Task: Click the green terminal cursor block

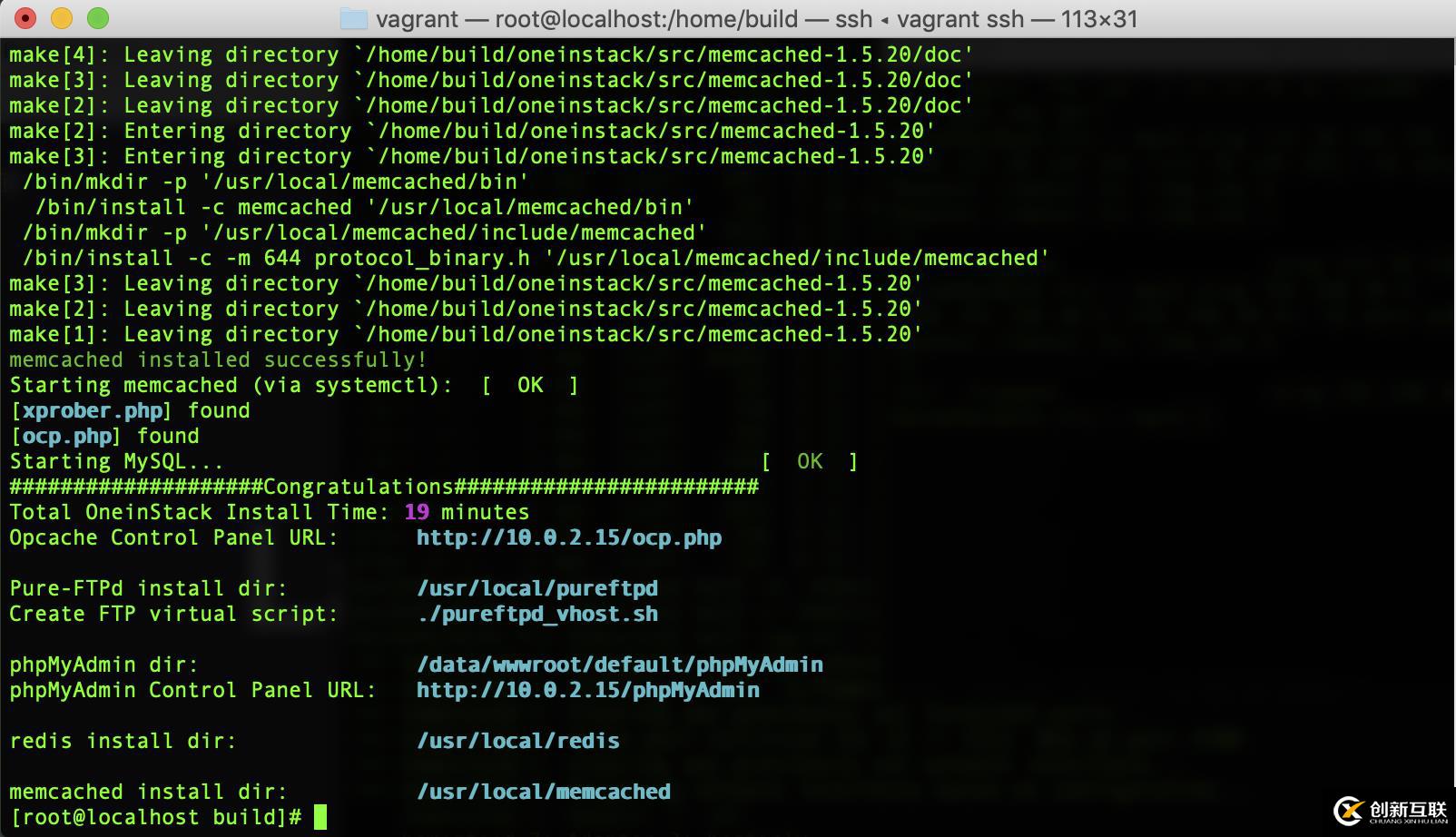Action: coord(320,817)
